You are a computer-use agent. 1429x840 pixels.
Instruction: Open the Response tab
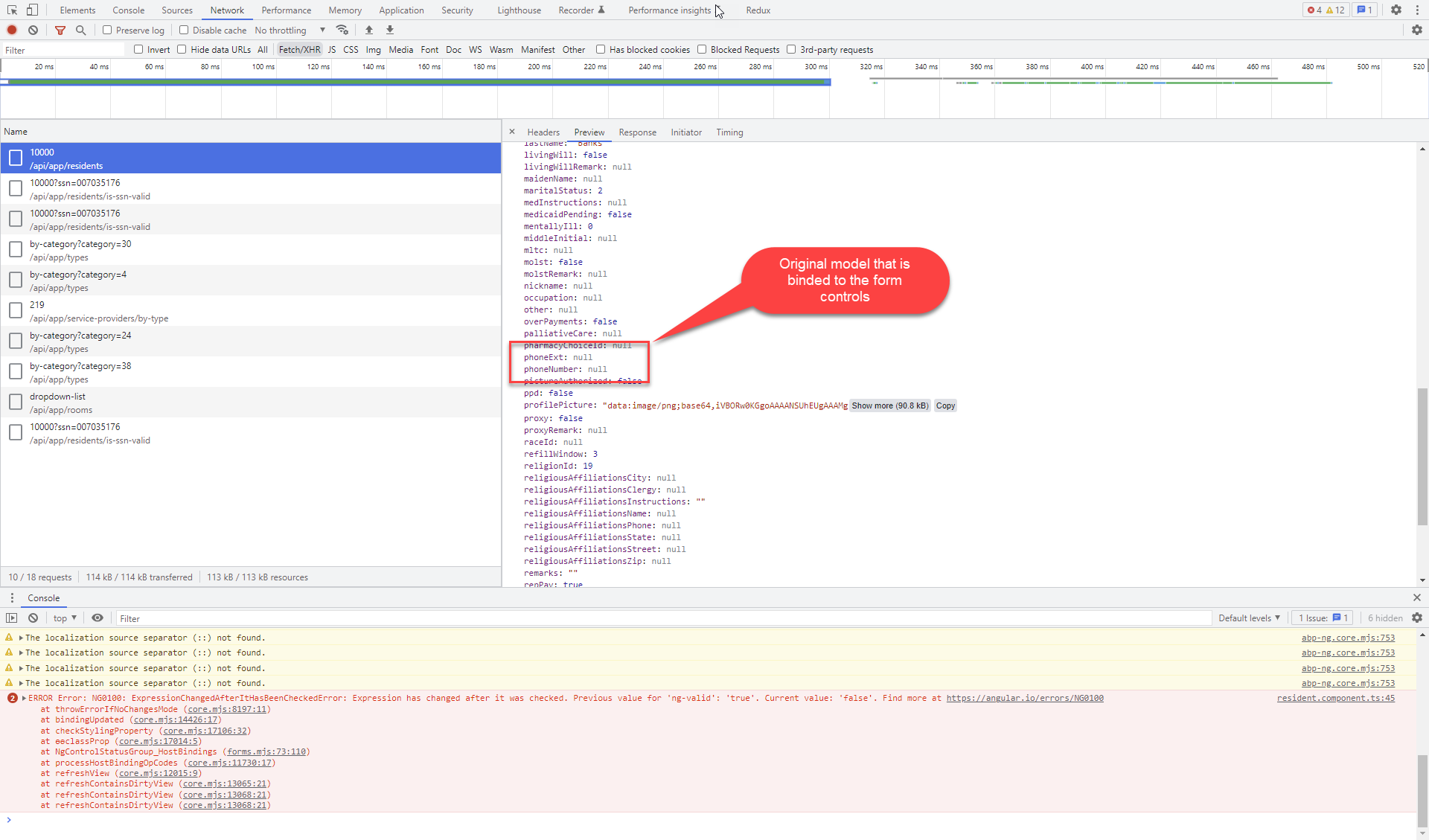click(637, 132)
